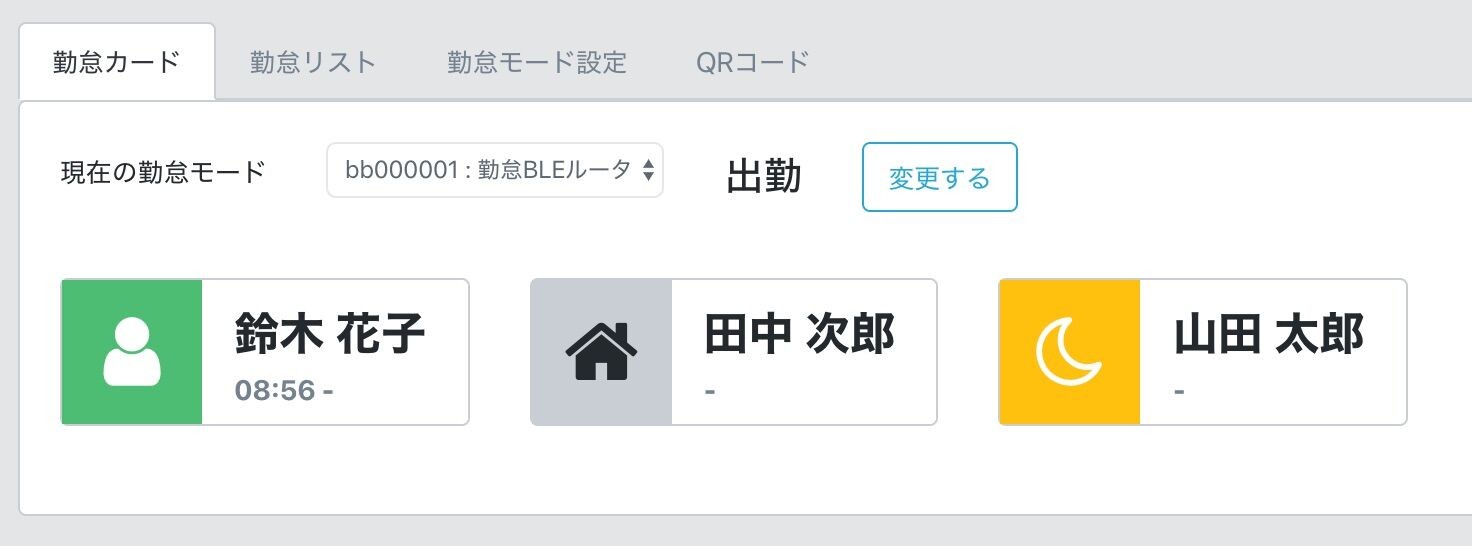The height and width of the screenshot is (546, 1472).
Task: Click the up-down arrows in the router selector
Action: point(648,170)
